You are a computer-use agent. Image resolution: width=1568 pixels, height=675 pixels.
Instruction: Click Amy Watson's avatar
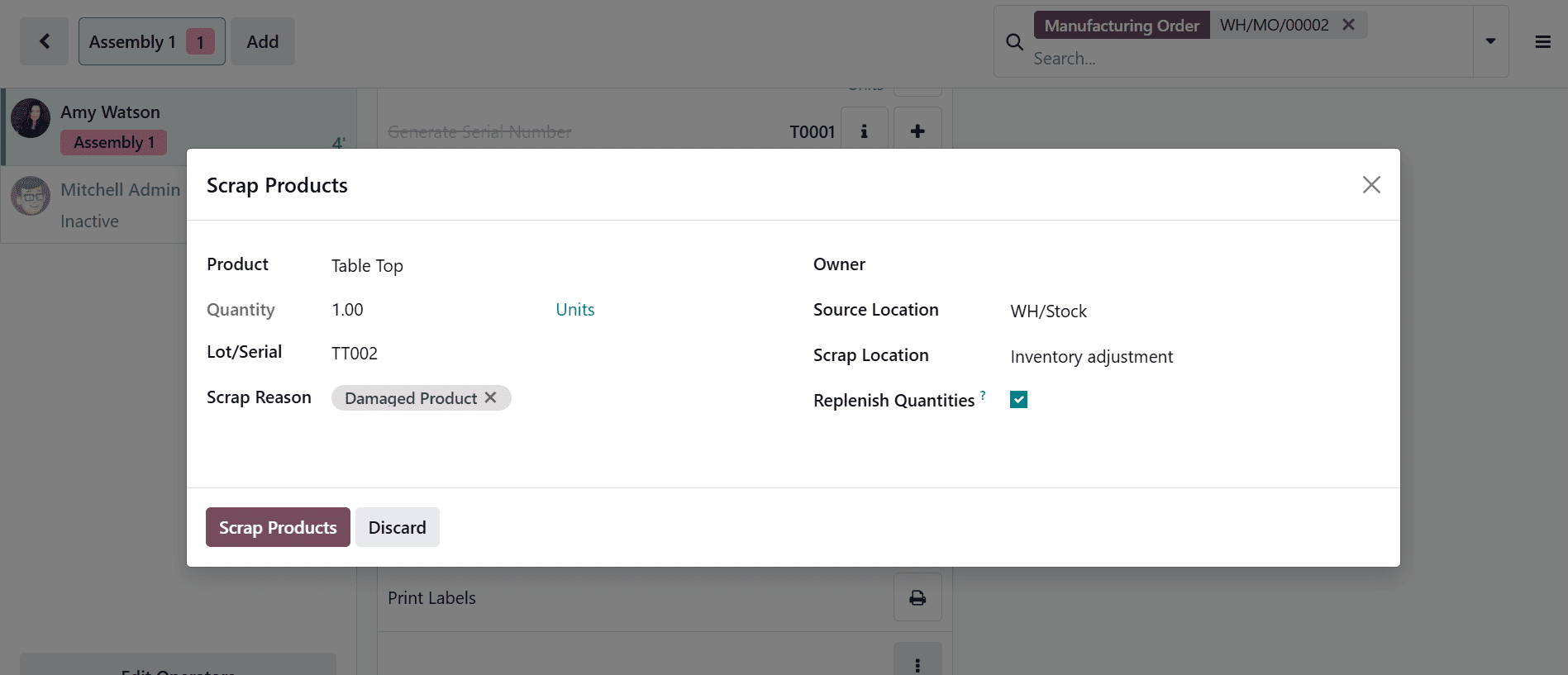click(31, 118)
